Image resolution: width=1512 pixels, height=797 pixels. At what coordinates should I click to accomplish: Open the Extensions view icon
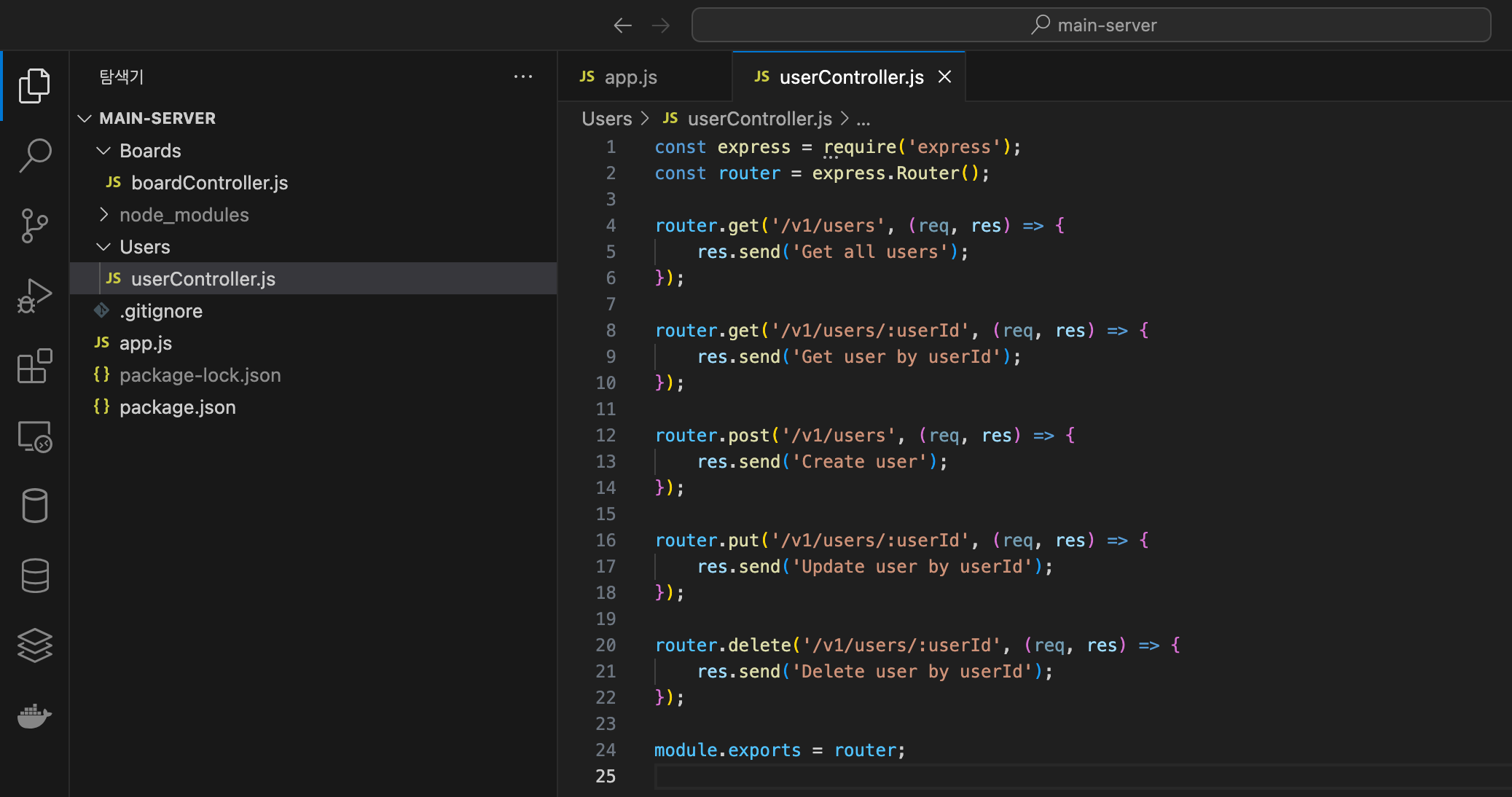[34, 366]
